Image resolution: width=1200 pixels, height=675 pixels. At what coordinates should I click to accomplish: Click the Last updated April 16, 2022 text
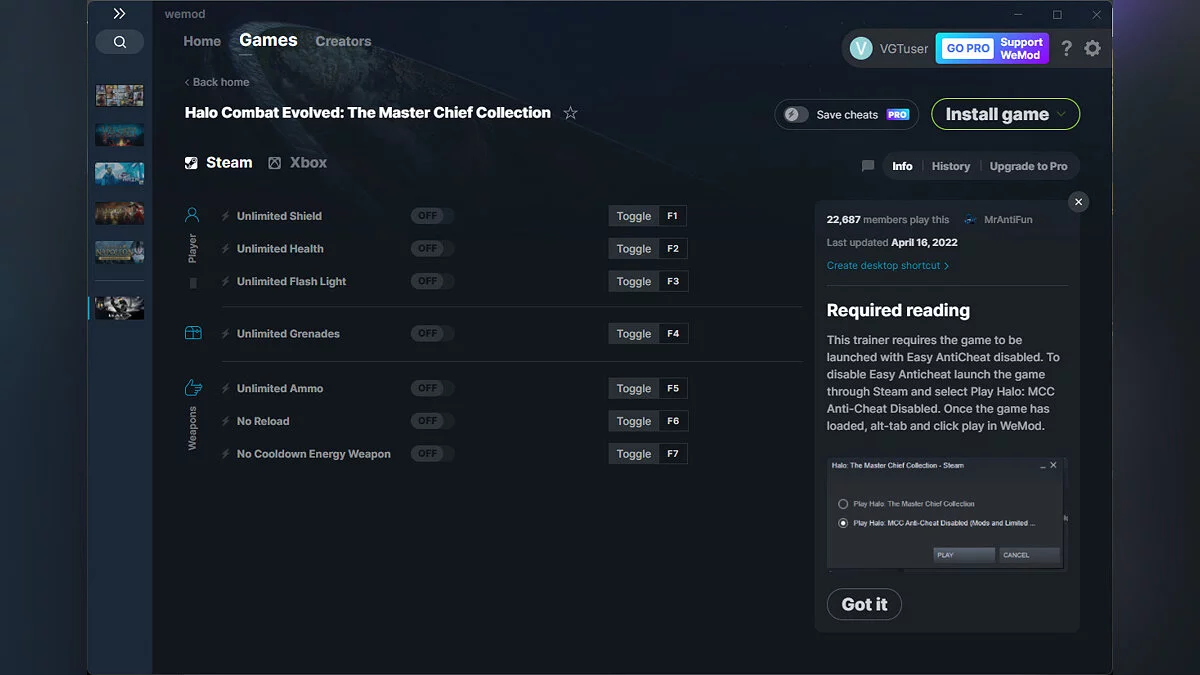point(892,243)
